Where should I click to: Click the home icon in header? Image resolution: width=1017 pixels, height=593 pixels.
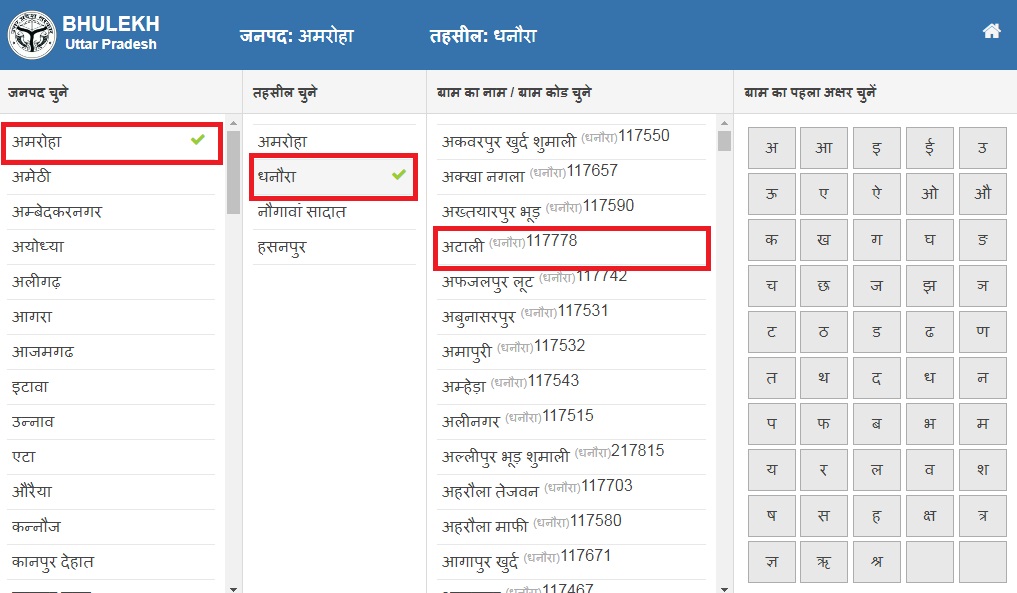pos(990,31)
